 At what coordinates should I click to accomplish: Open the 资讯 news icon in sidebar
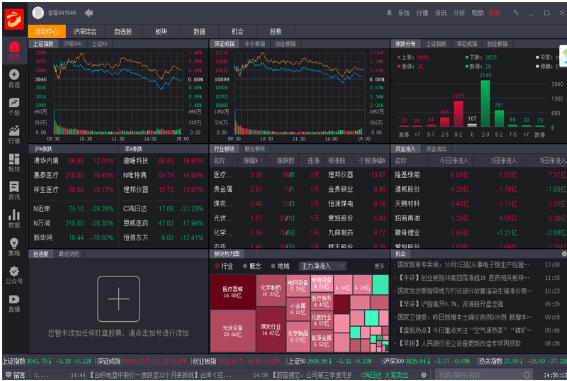(x=14, y=190)
